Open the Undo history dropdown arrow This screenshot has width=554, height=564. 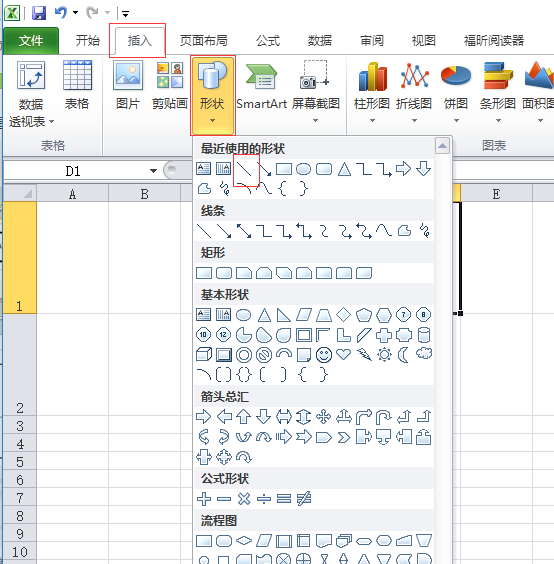[x=75, y=13]
